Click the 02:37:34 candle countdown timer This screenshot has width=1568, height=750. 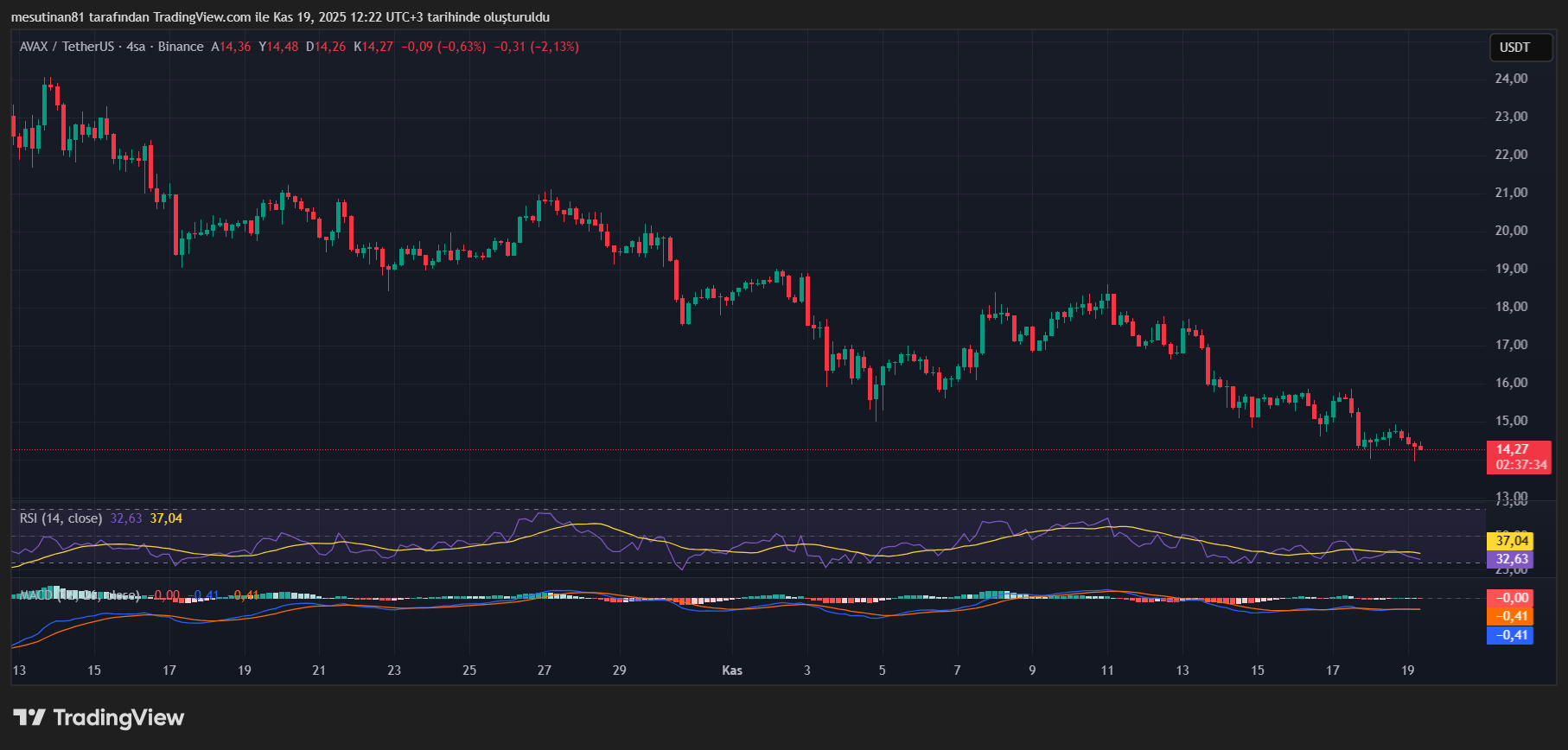click(1521, 465)
